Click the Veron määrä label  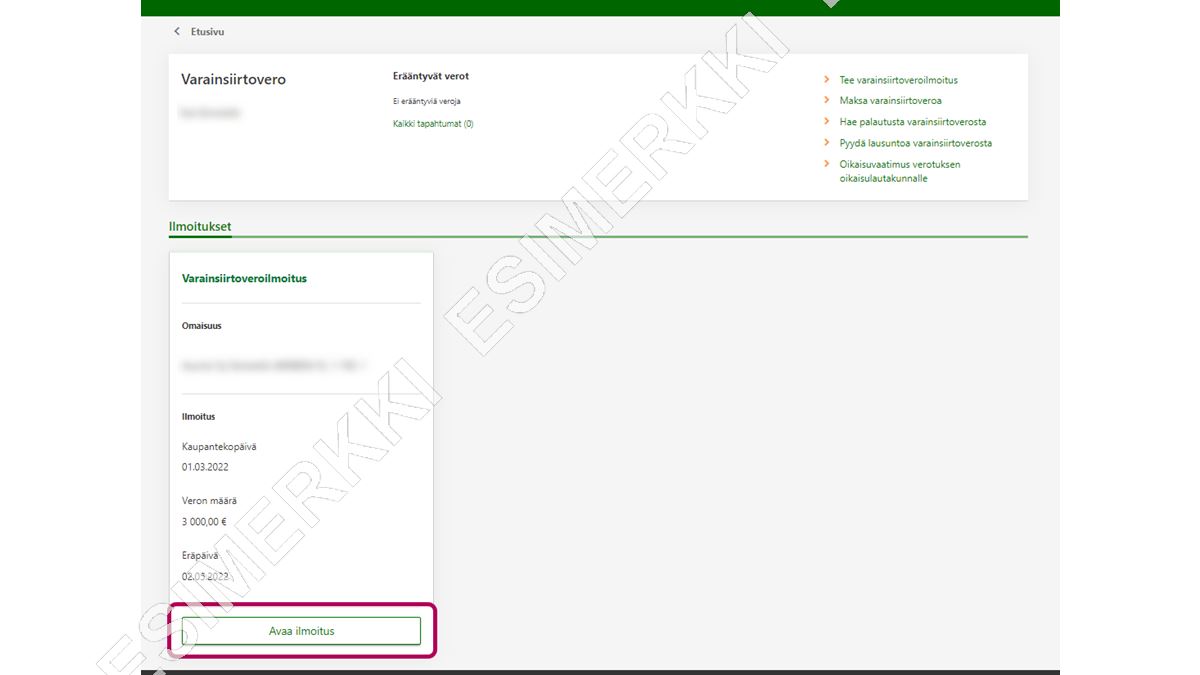(x=209, y=501)
